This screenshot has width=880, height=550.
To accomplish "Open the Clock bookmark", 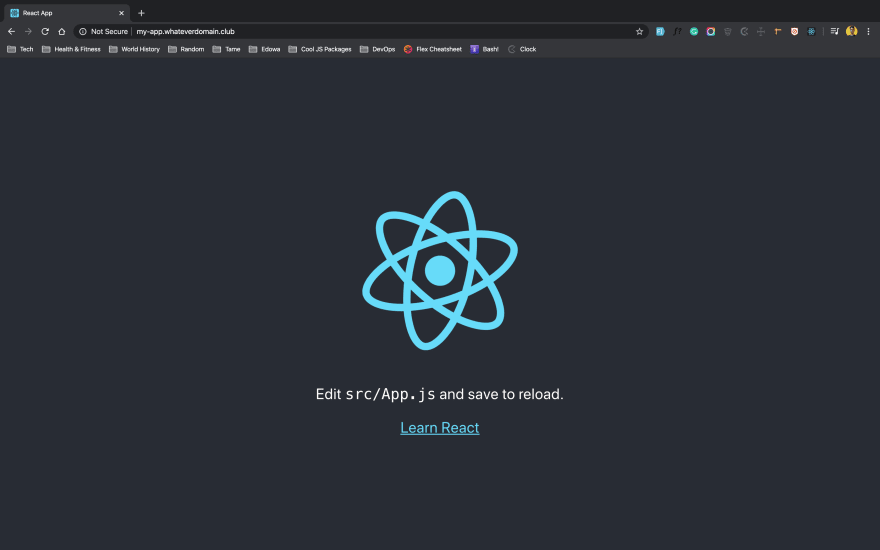I will coord(522,49).
